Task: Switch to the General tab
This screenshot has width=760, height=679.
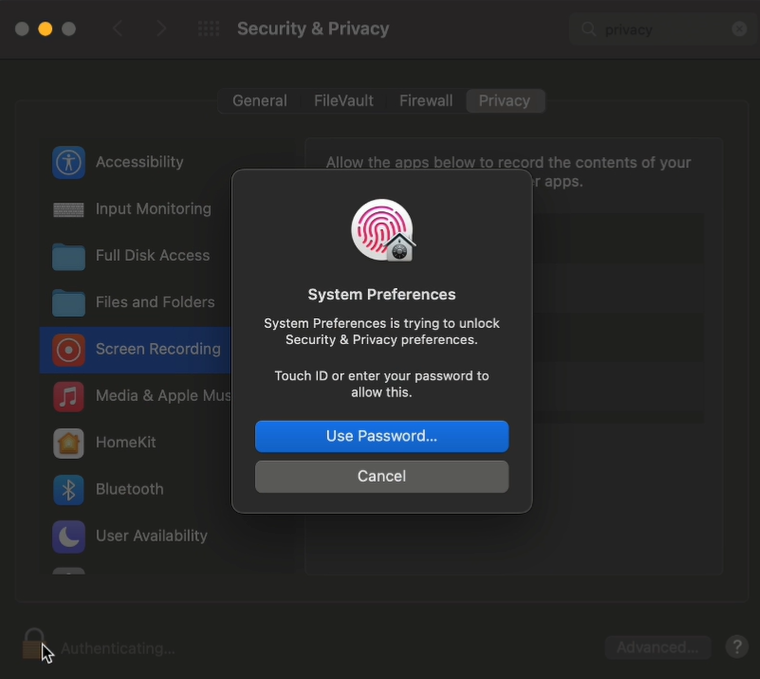Action: (259, 101)
